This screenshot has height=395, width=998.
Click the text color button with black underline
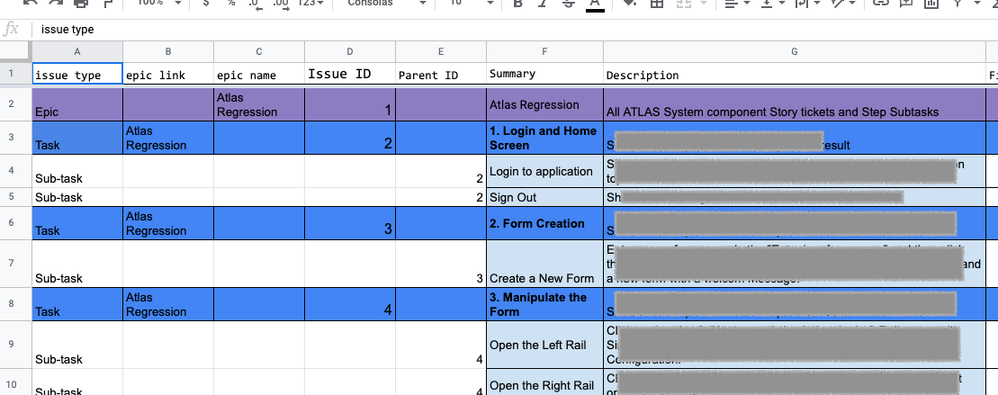tap(595, 4)
